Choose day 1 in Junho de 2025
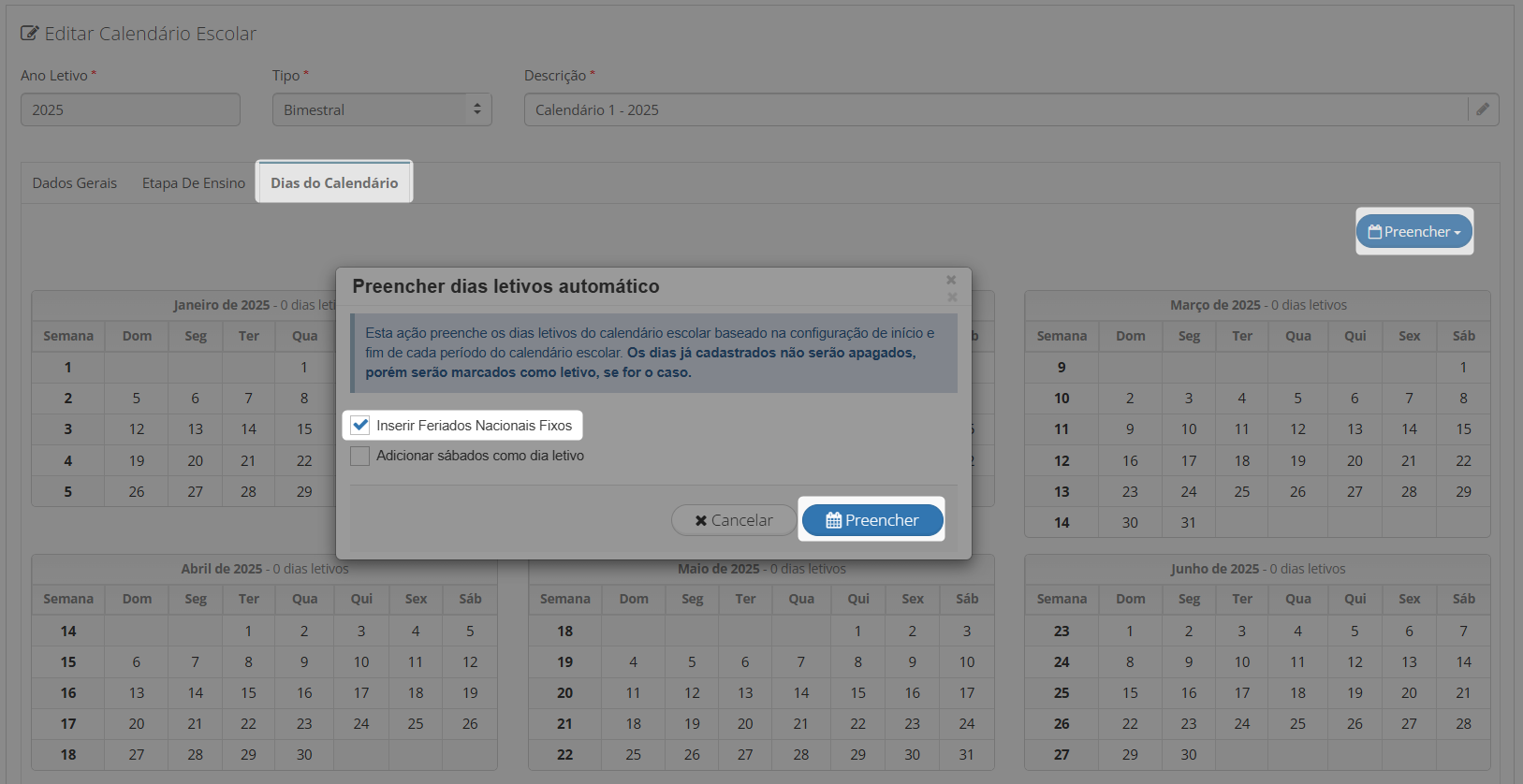Viewport: 1523px width, 784px height. point(1130,632)
